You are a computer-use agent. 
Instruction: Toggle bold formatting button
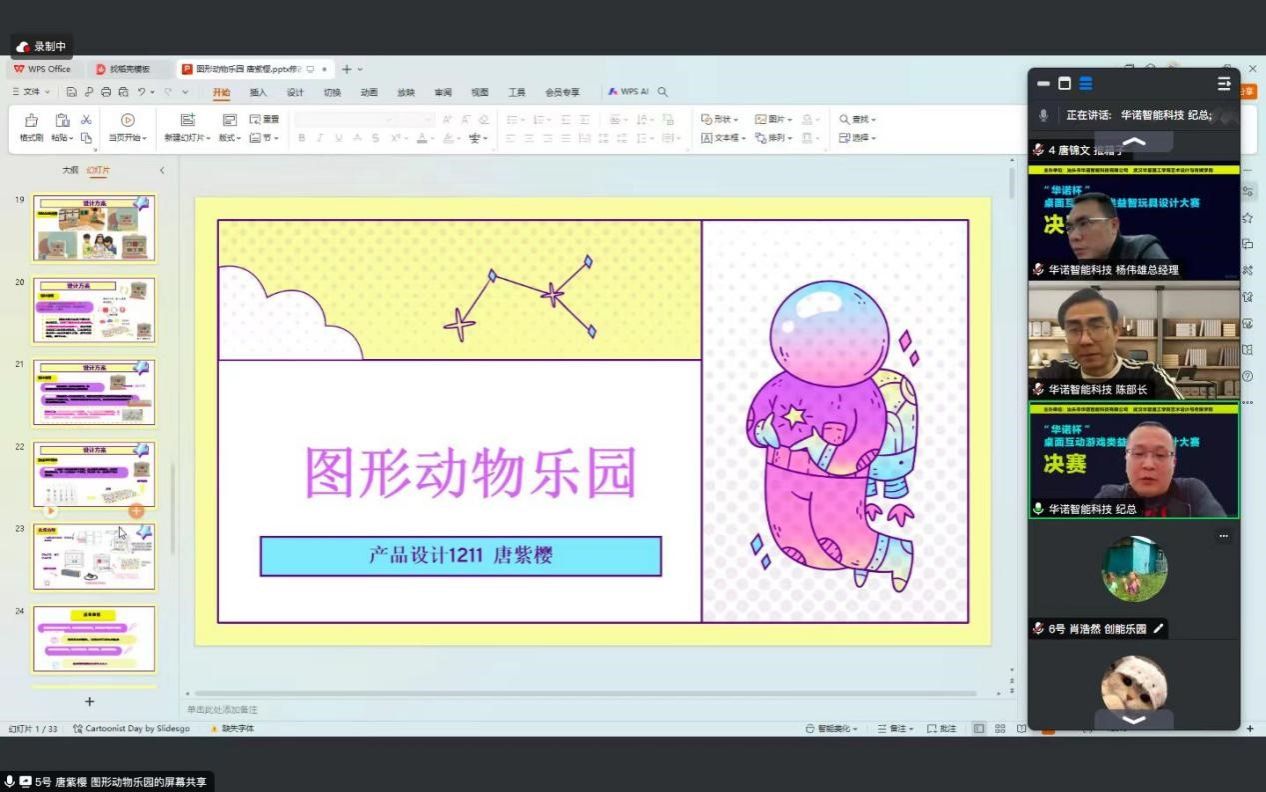tap(301, 138)
